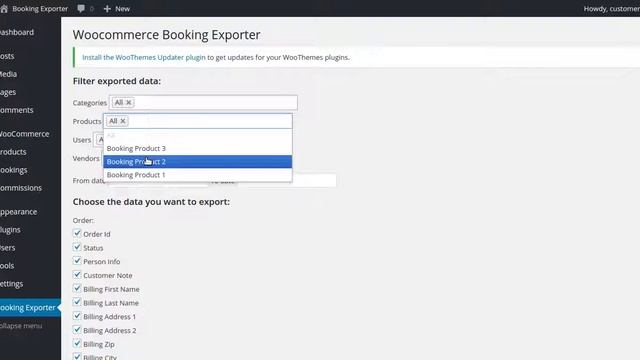
Task: Toggle the Order Id checkbox
Action: [77, 233]
